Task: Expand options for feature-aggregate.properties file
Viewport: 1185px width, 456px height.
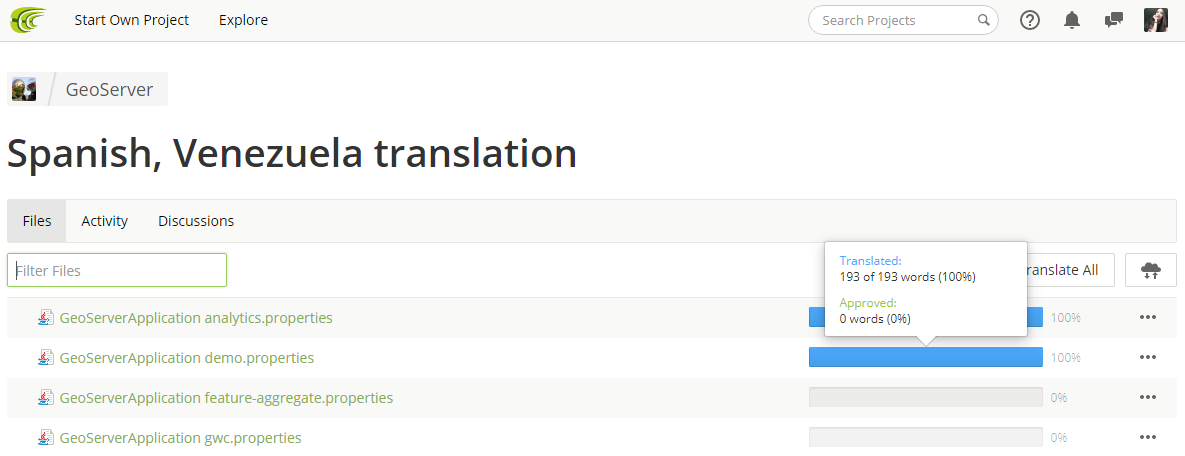Action: [x=1147, y=397]
